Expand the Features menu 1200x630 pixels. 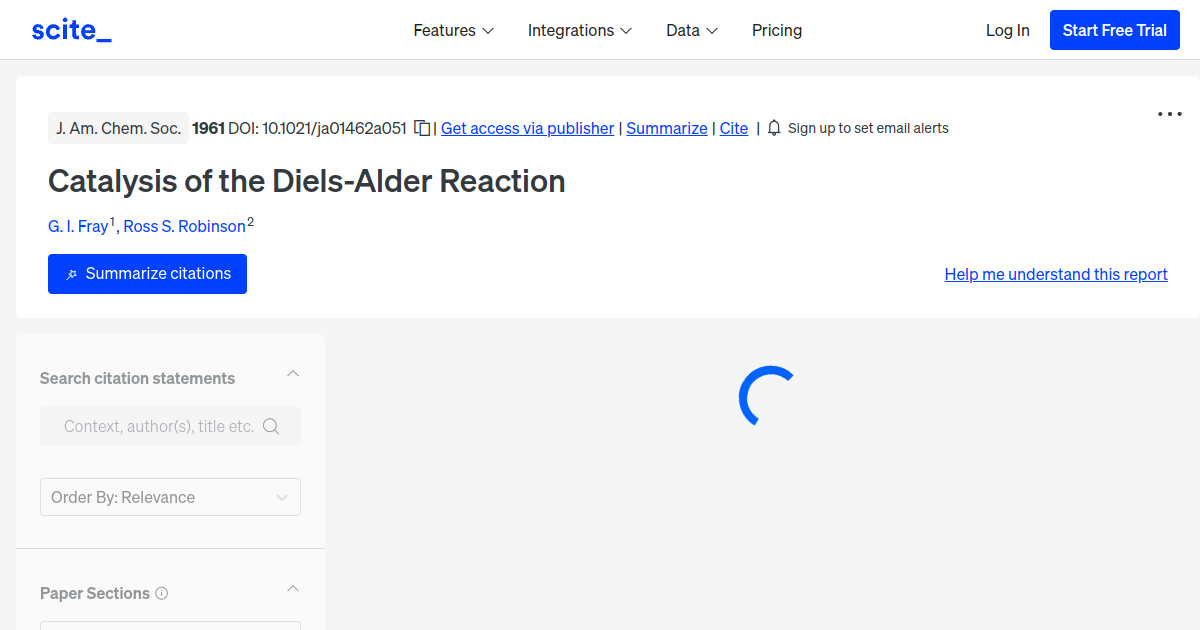[x=454, y=30]
